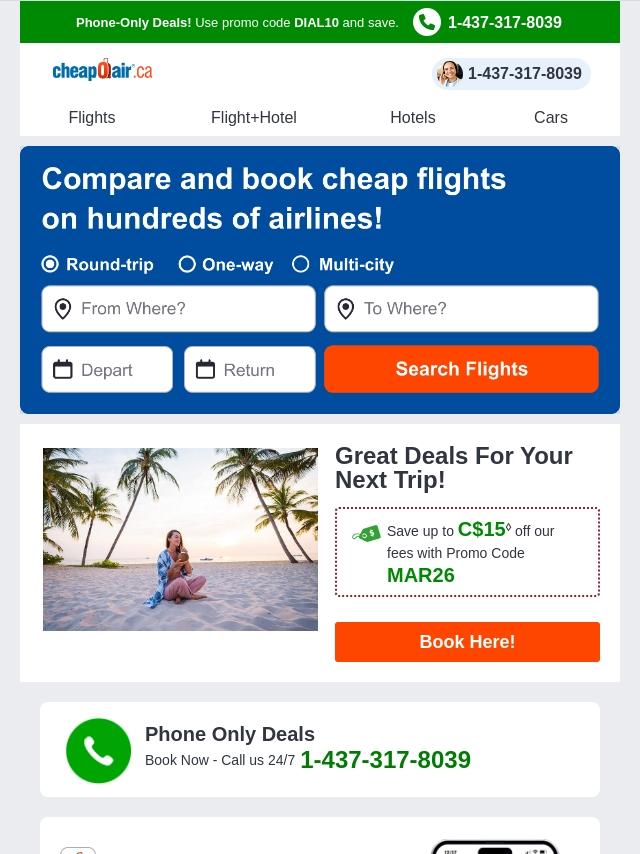Select the Multi-city radio option

(x=301, y=264)
